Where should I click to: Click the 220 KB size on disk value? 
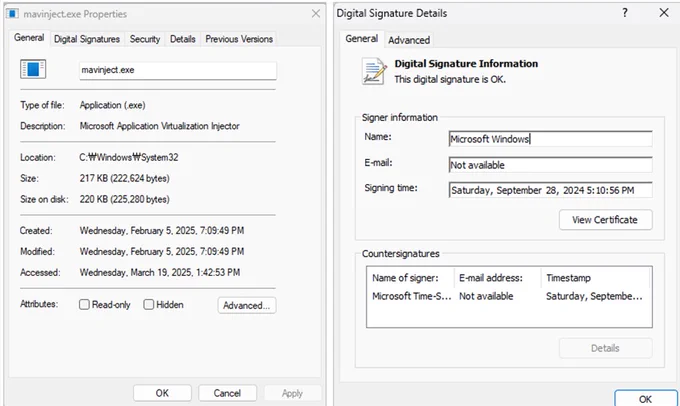pos(124,199)
